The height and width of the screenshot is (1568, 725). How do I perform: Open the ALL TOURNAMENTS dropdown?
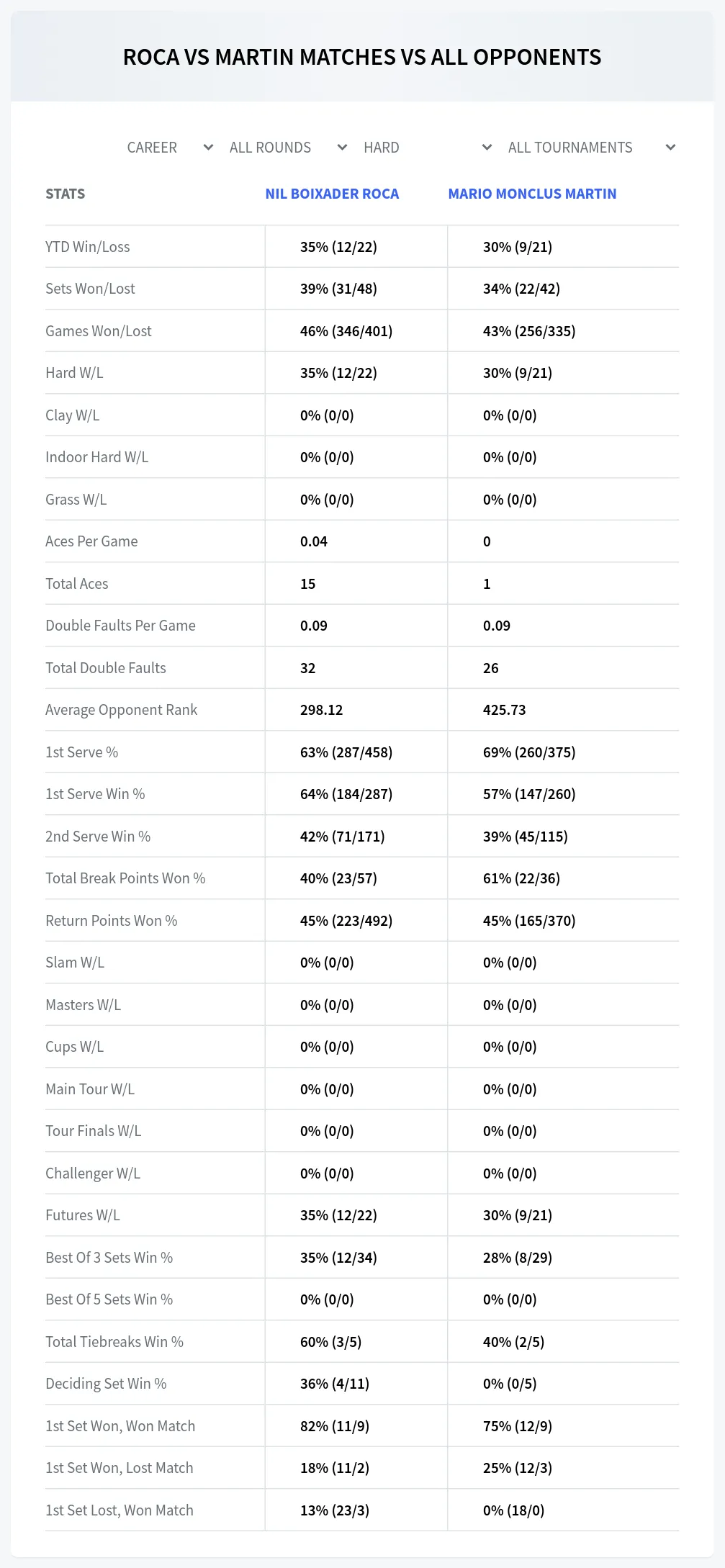590,148
